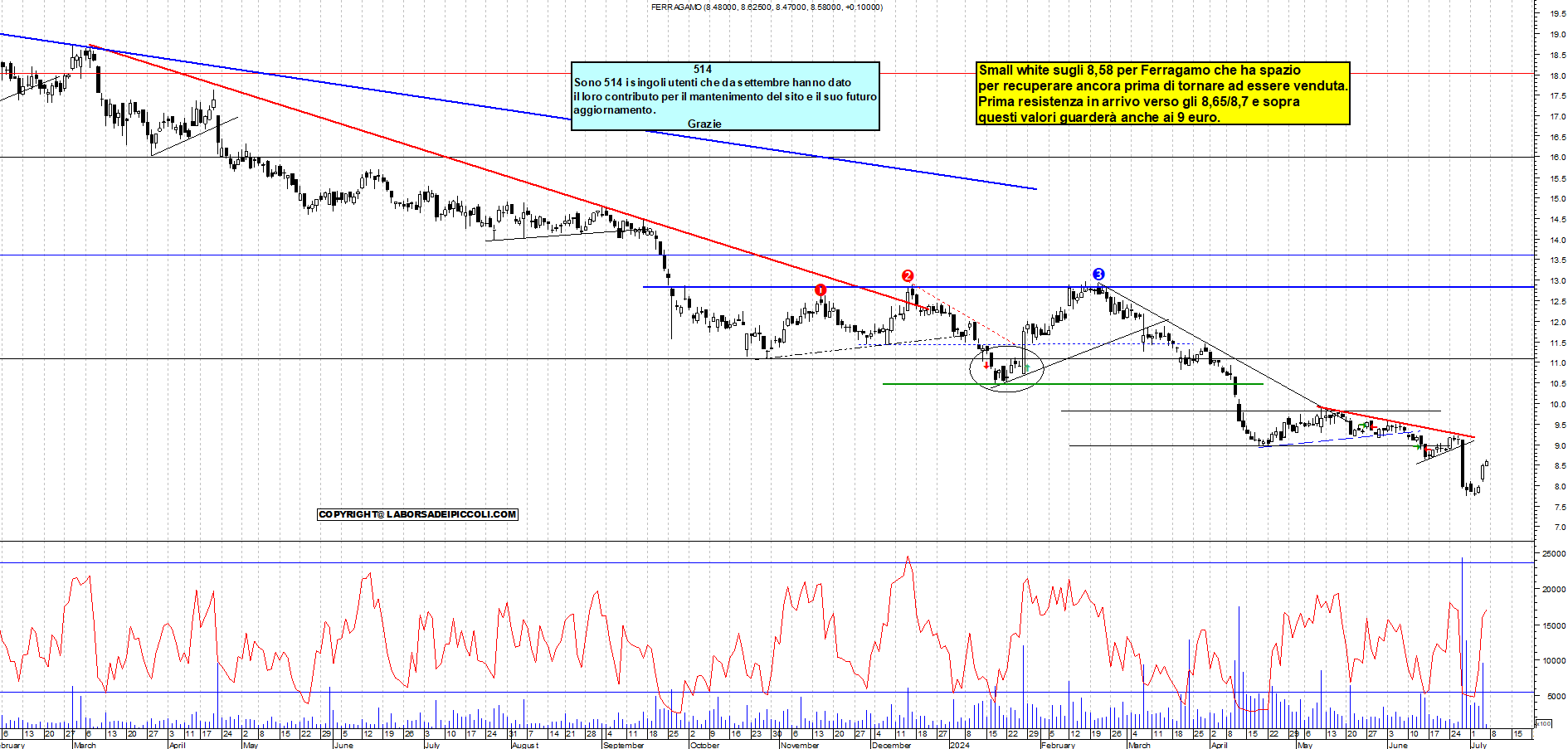1568x749 pixels.
Task: Click the 2024 year label on time axis
Action: click(959, 745)
